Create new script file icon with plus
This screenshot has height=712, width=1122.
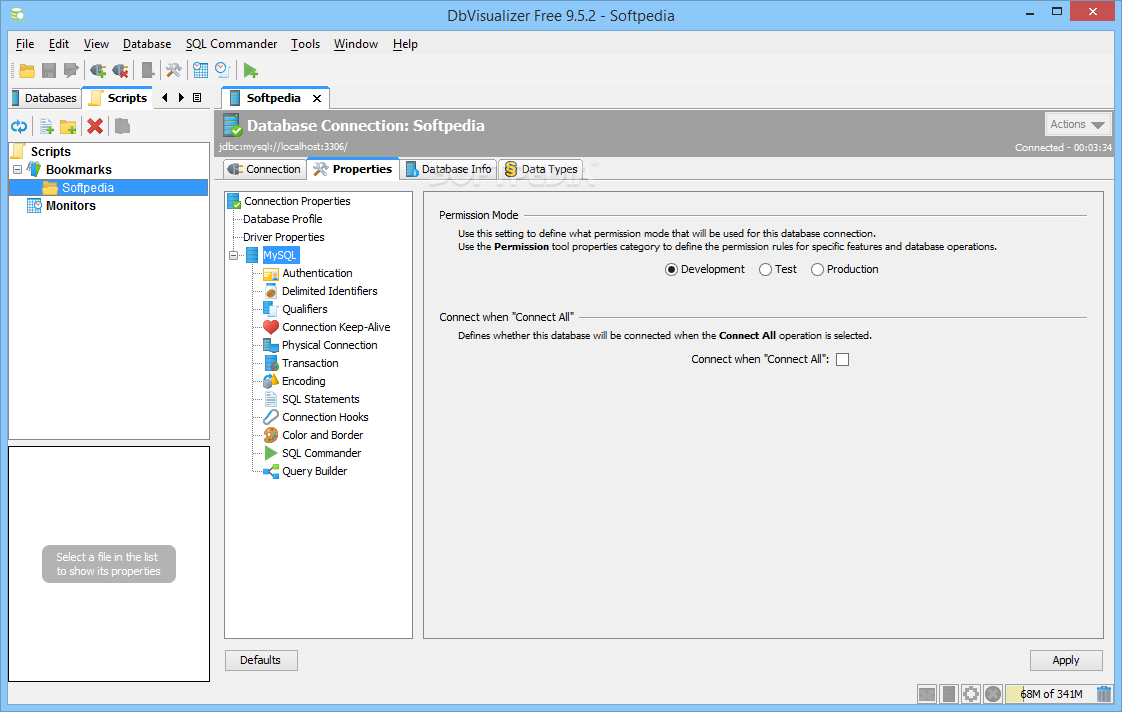point(47,127)
